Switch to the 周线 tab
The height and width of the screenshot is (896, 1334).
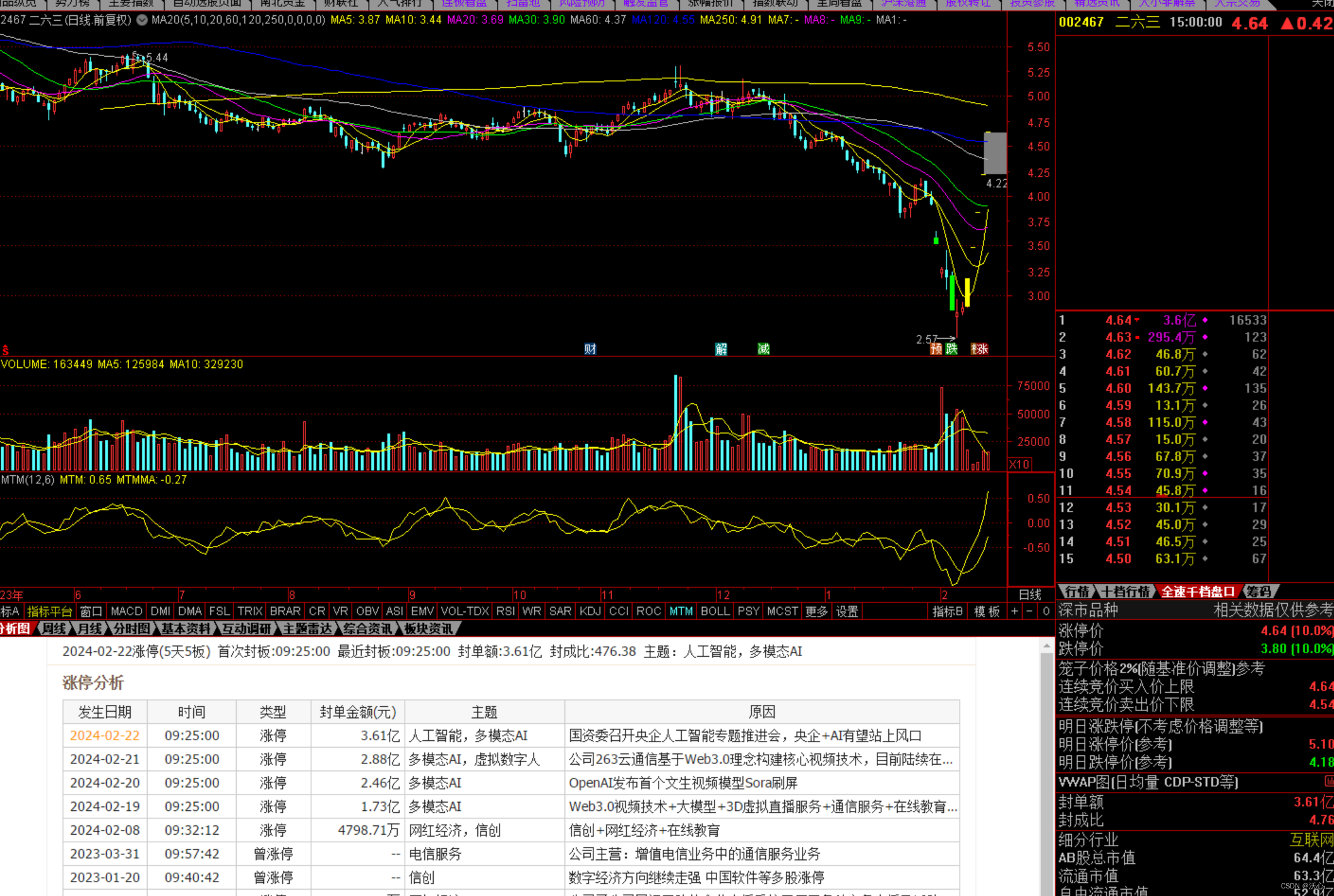pos(54,628)
